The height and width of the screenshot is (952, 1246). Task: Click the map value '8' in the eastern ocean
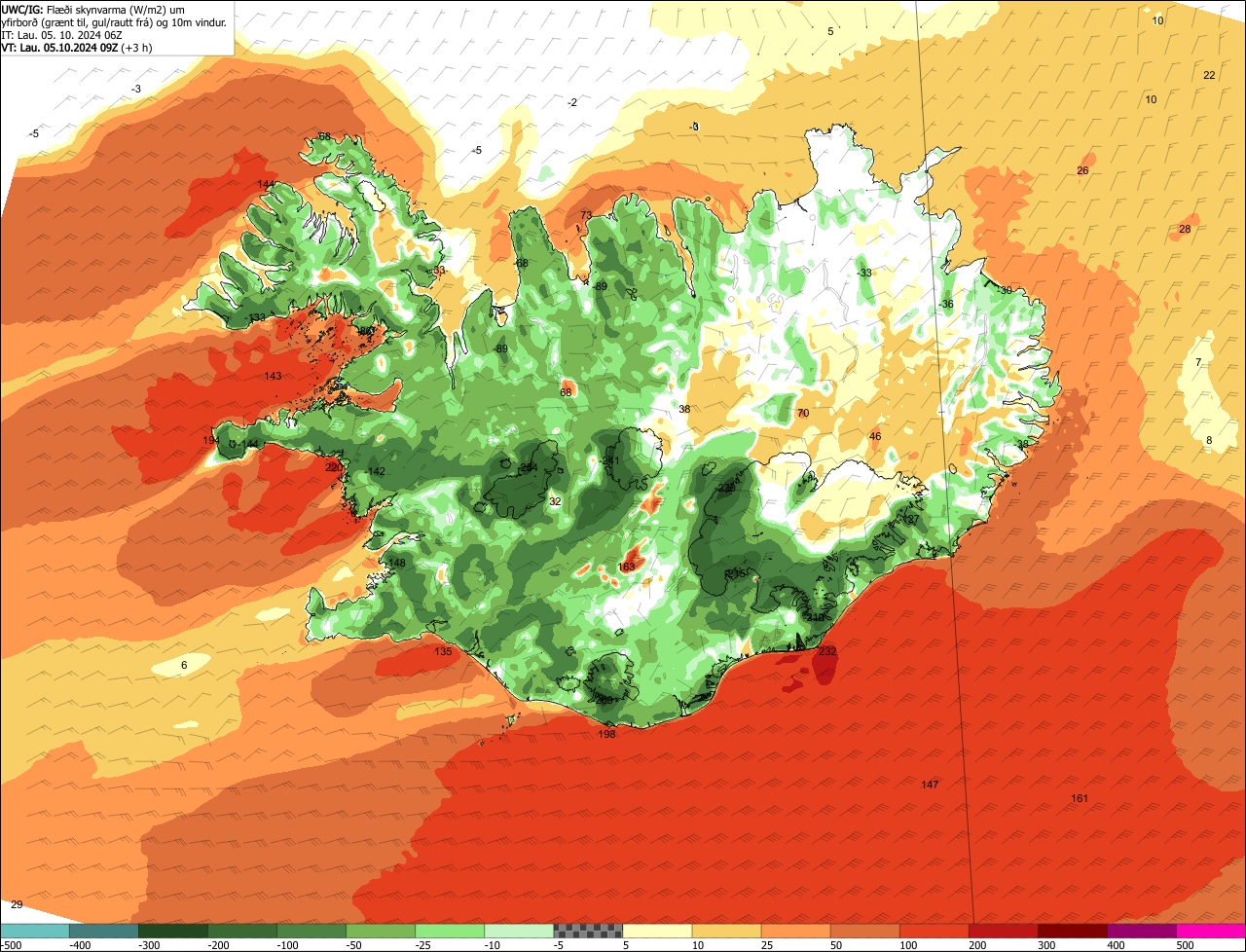pos(1210,440)
